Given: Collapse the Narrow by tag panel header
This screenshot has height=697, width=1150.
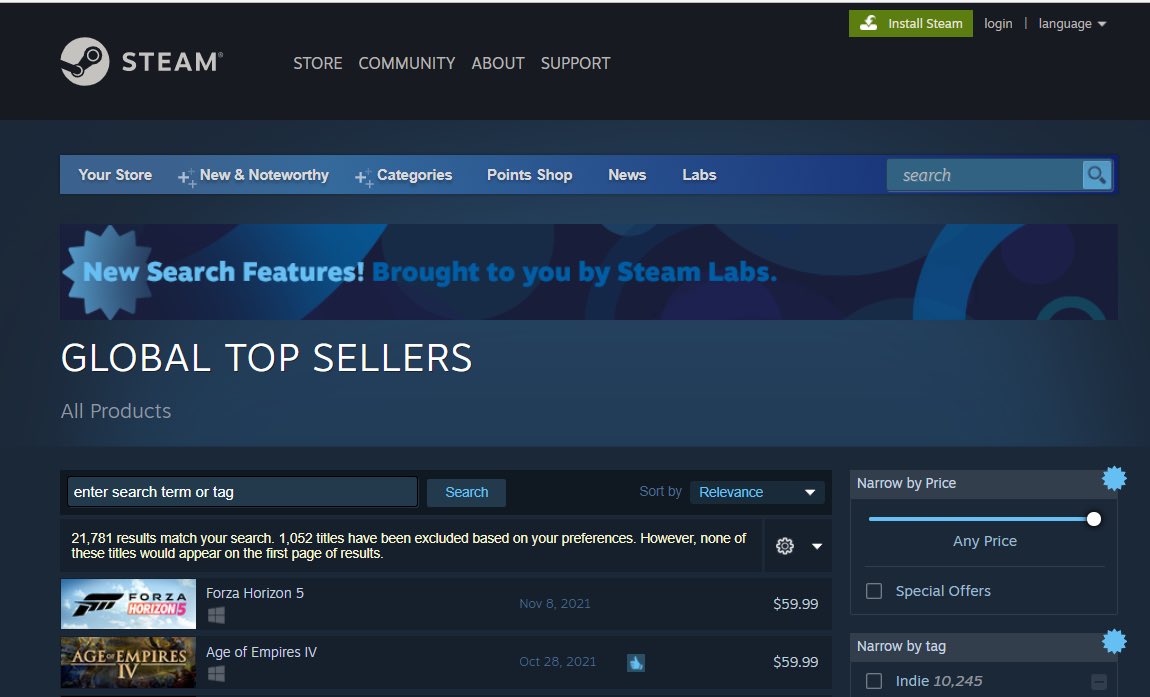Looking at the screenshot, I should 983,646.
